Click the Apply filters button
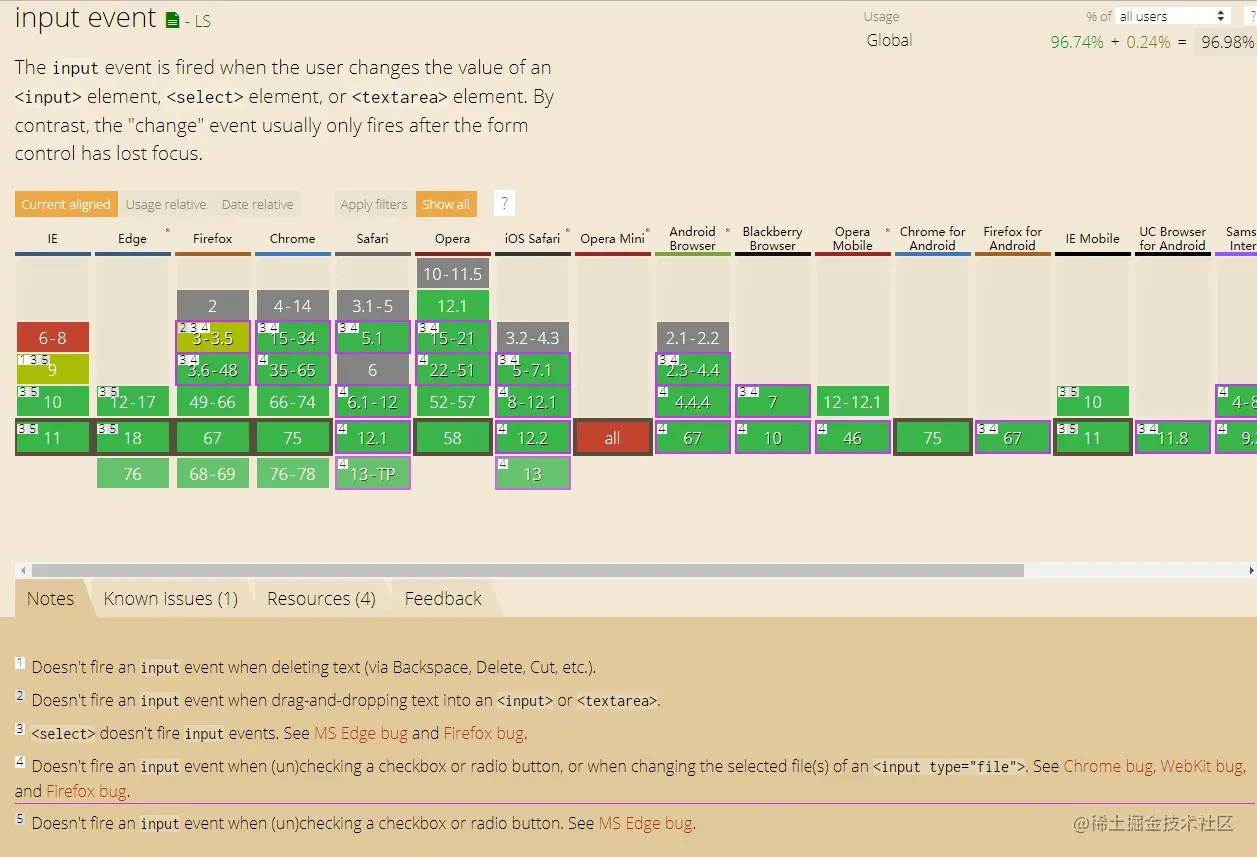Viewport: 1257px width, 857px height. click(372, 203)
